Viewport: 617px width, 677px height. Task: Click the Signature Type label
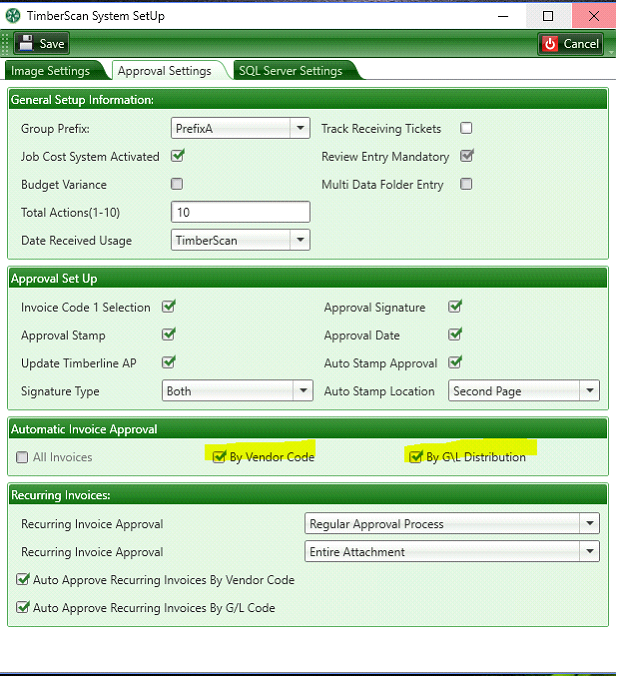click(x=60, y=391)
